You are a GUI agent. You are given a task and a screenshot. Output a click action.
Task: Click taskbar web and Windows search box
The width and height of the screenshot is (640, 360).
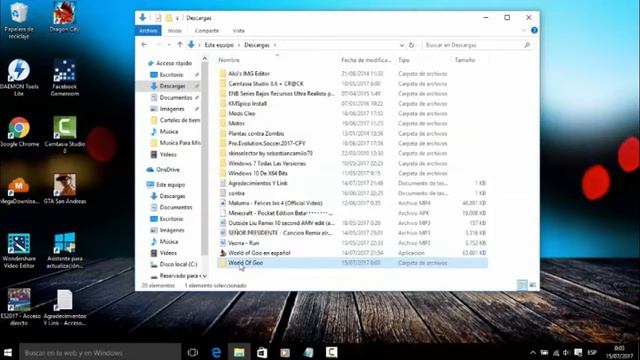100,352
